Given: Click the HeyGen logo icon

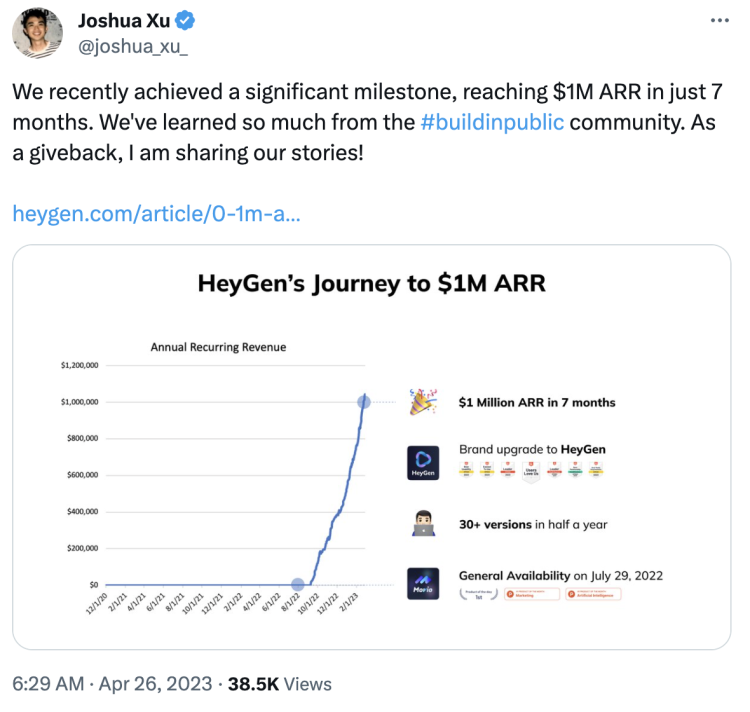Looking at the screenshot, I should (x=423, y=463).
